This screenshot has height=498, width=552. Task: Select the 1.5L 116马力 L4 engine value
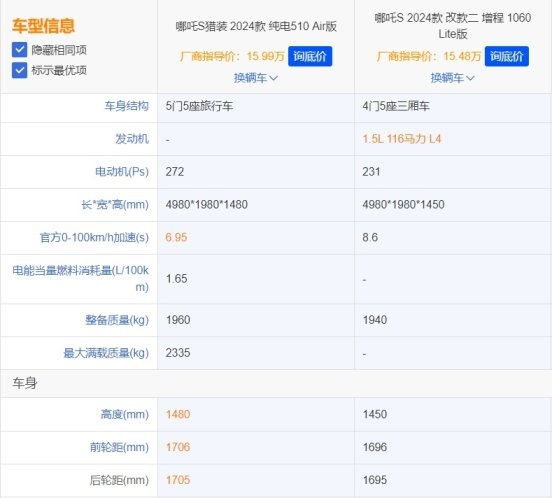[x=402, y=139]
